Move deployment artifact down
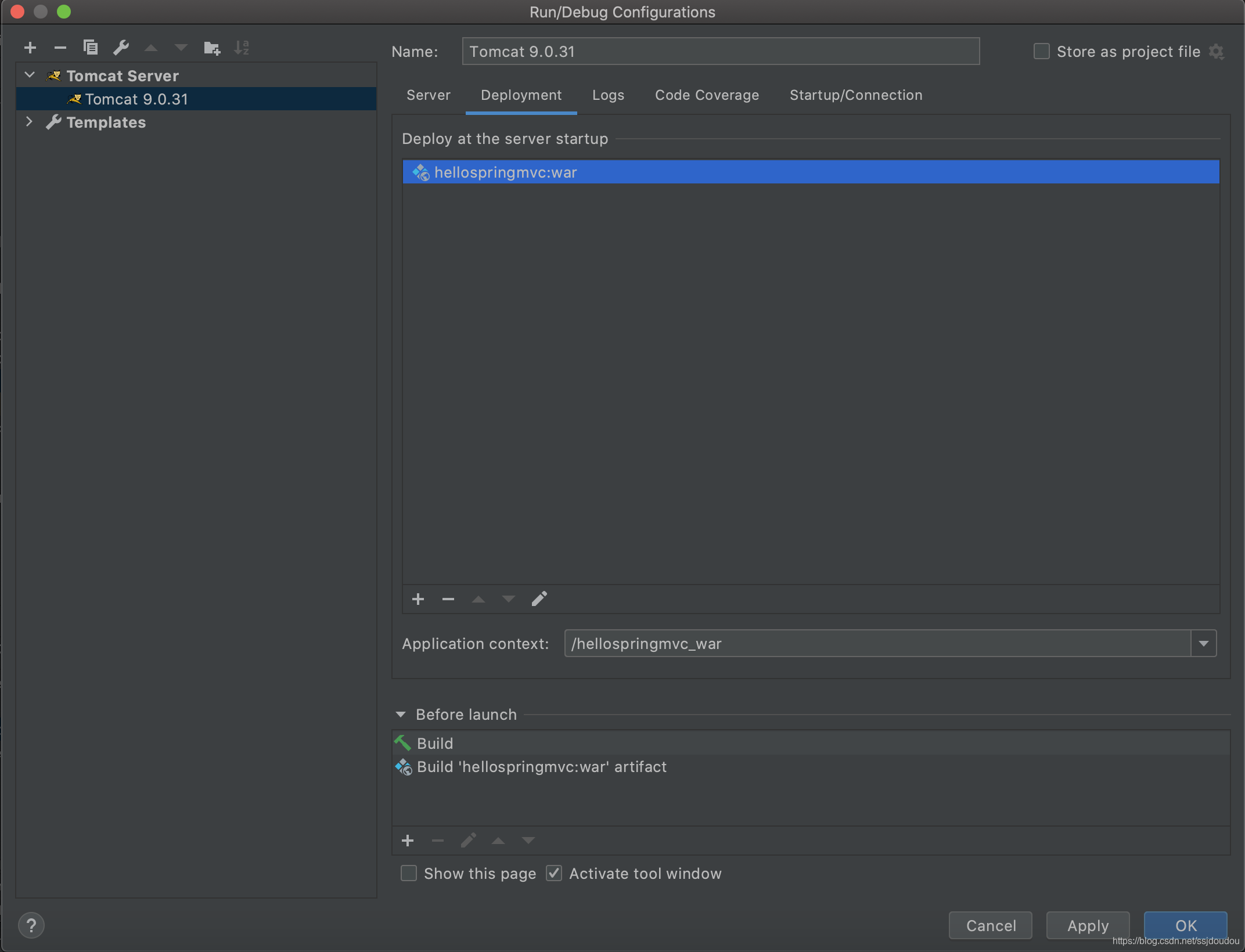Viewport: 1245px width, 952px height. [509, 599]
